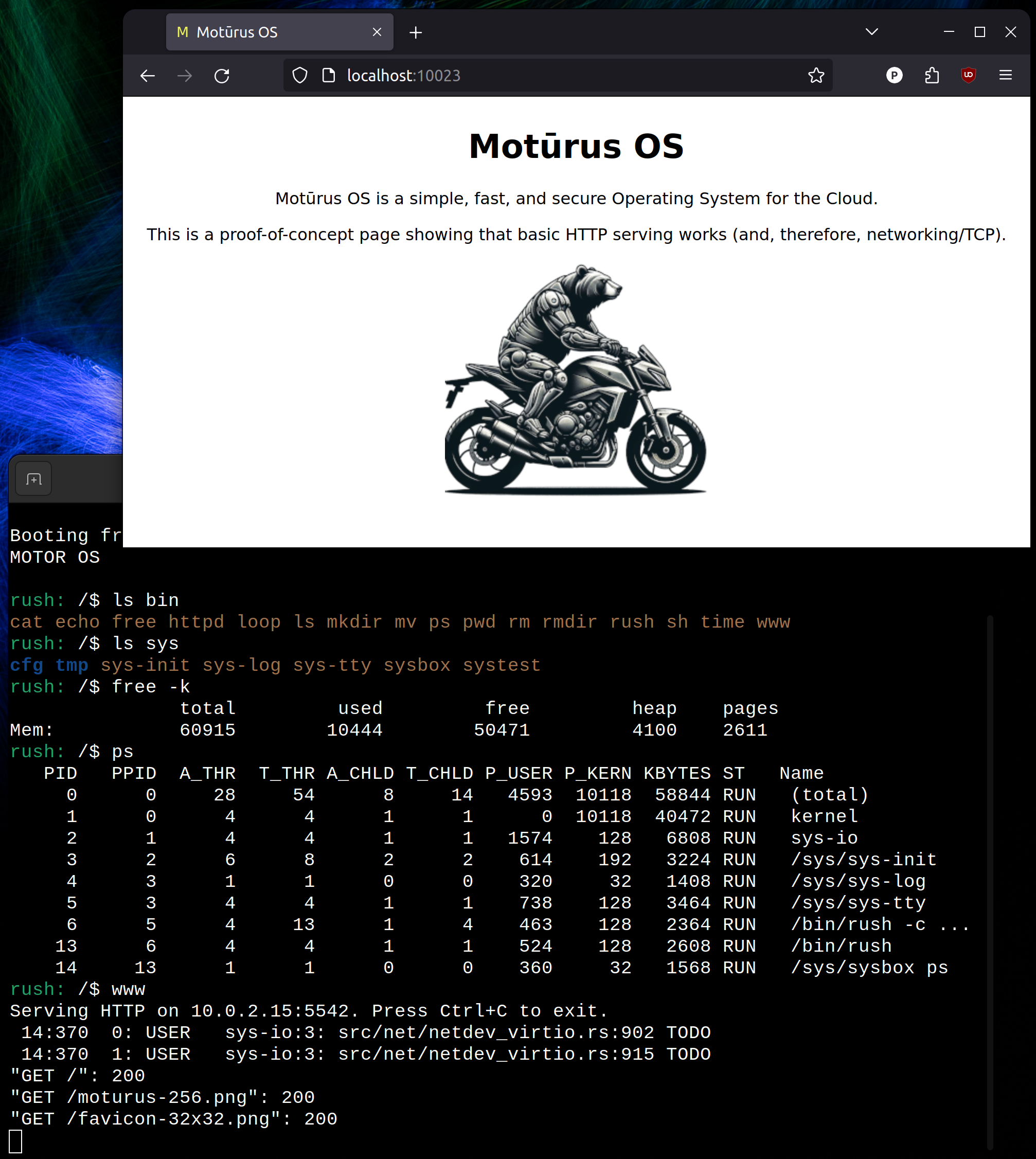Image resolution: width=1036 pixels, height=1159 pixels.
Task: Open the Firefox application menu
Action: tap(1005, 75)
